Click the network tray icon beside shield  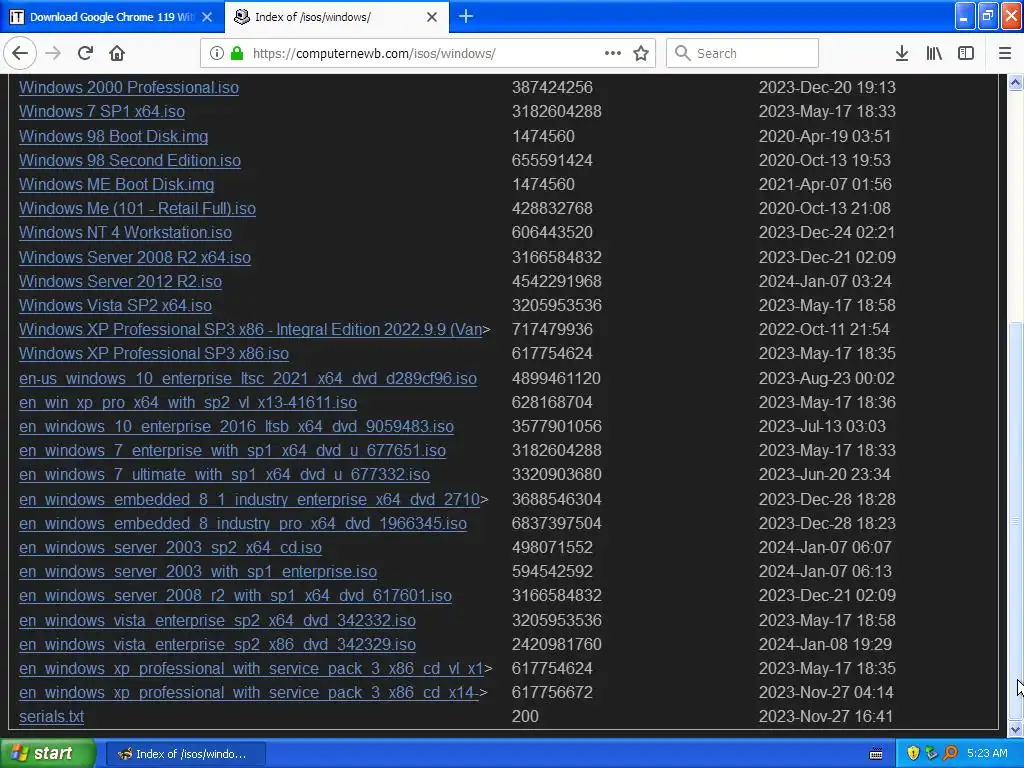pos(931,754)
